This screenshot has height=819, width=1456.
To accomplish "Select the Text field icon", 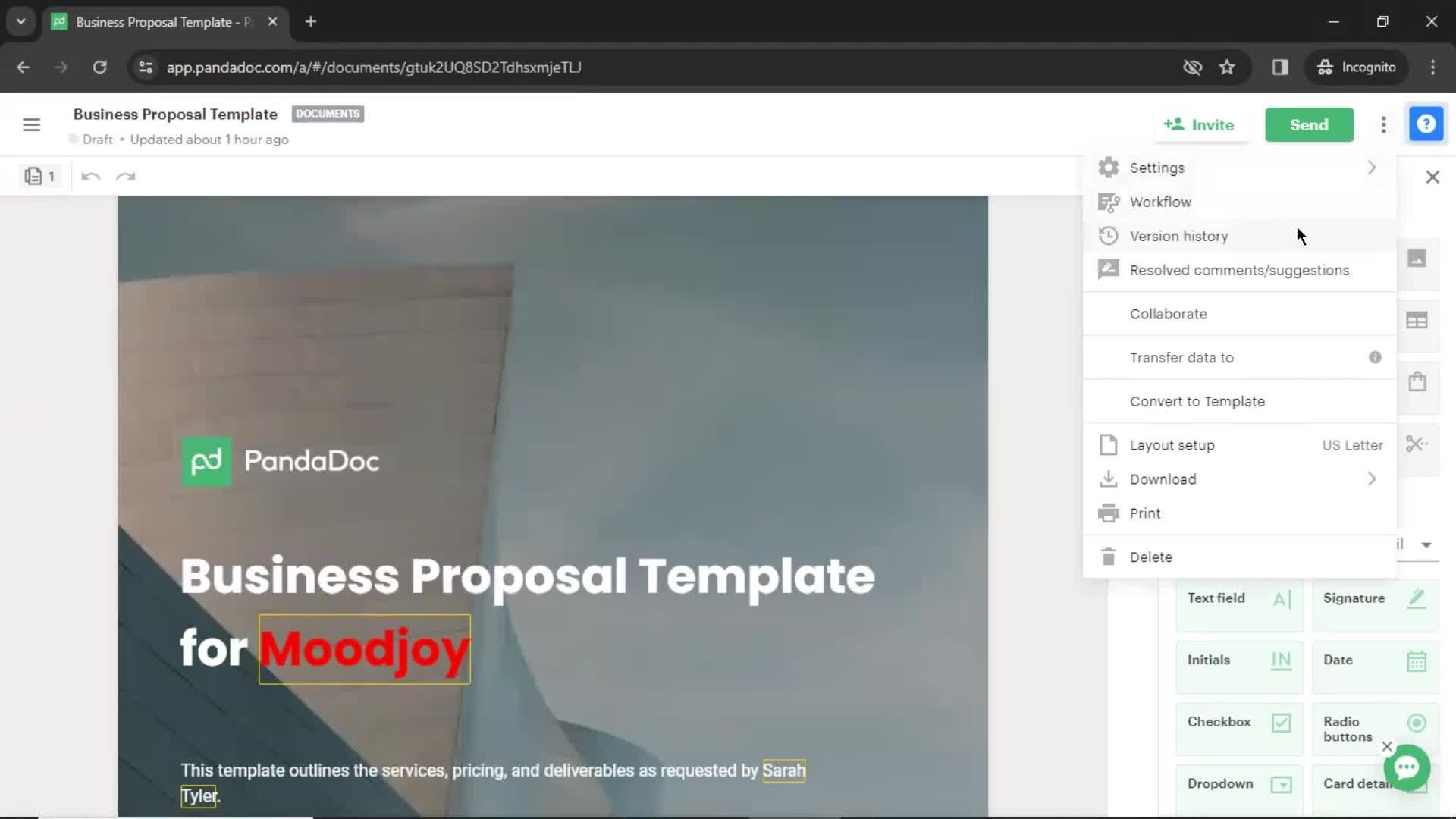I will pyautogui.click(x=1282, y=597).
